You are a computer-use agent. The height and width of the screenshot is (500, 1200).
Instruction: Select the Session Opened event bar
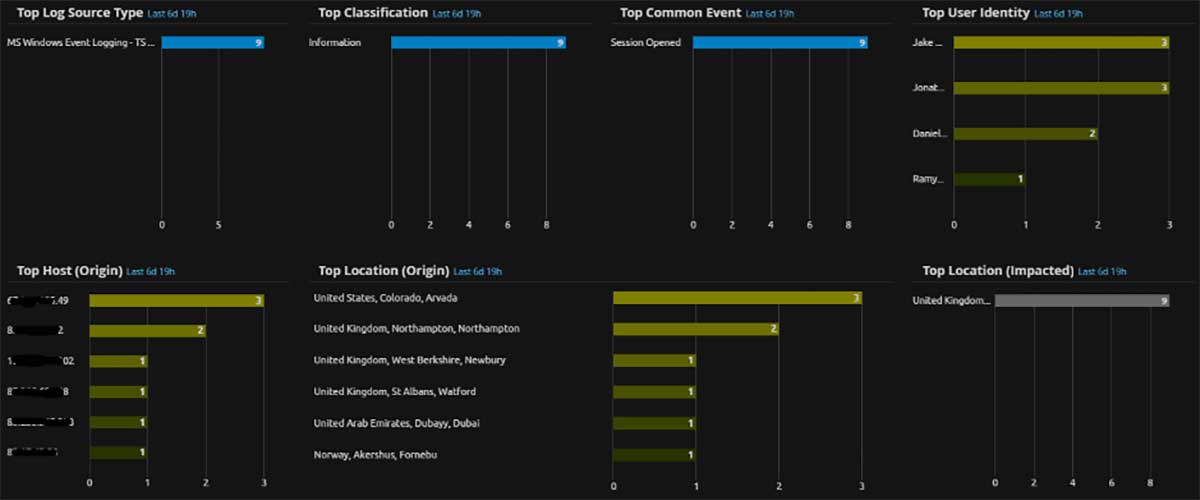tap(780, 43)
